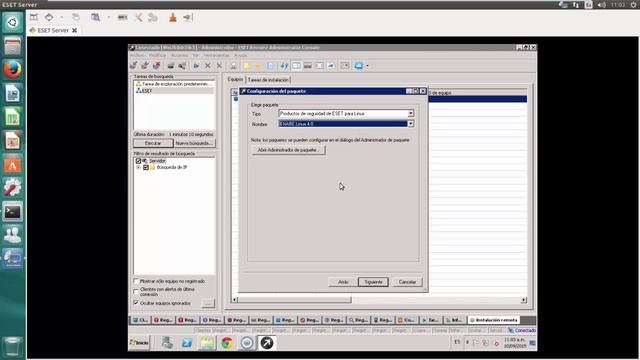Click the horizontal scrollbar right arrow

(x=524, y=300)
